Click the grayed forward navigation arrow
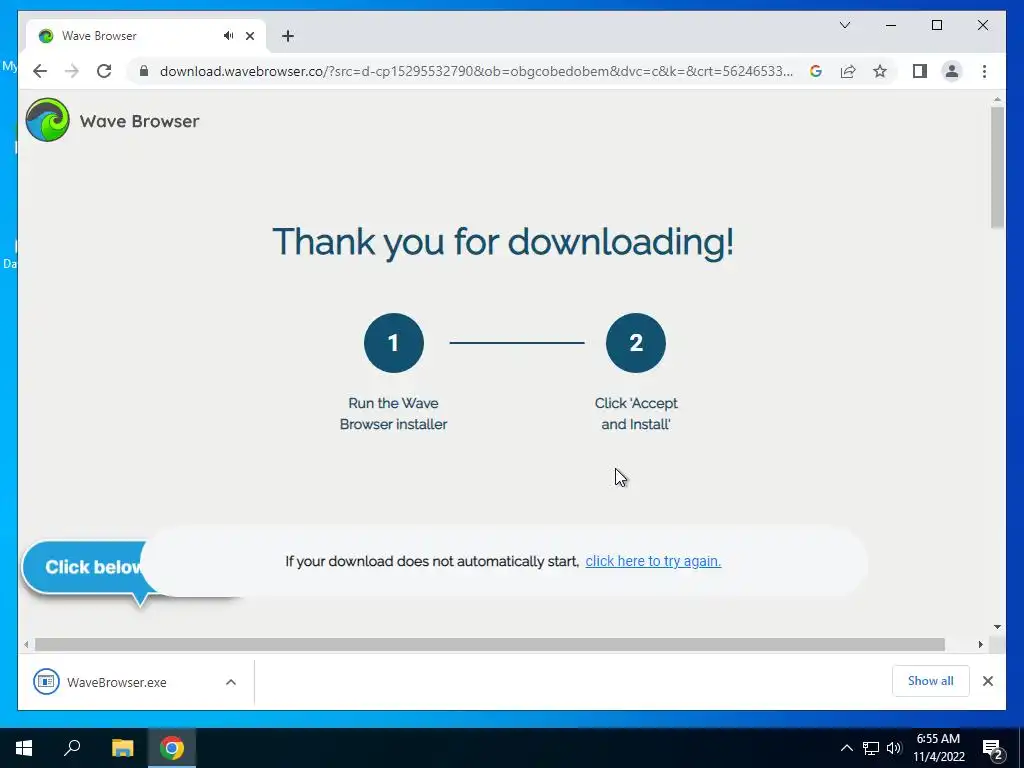This screenshot has width=1024, height=768. pos(72,71)
